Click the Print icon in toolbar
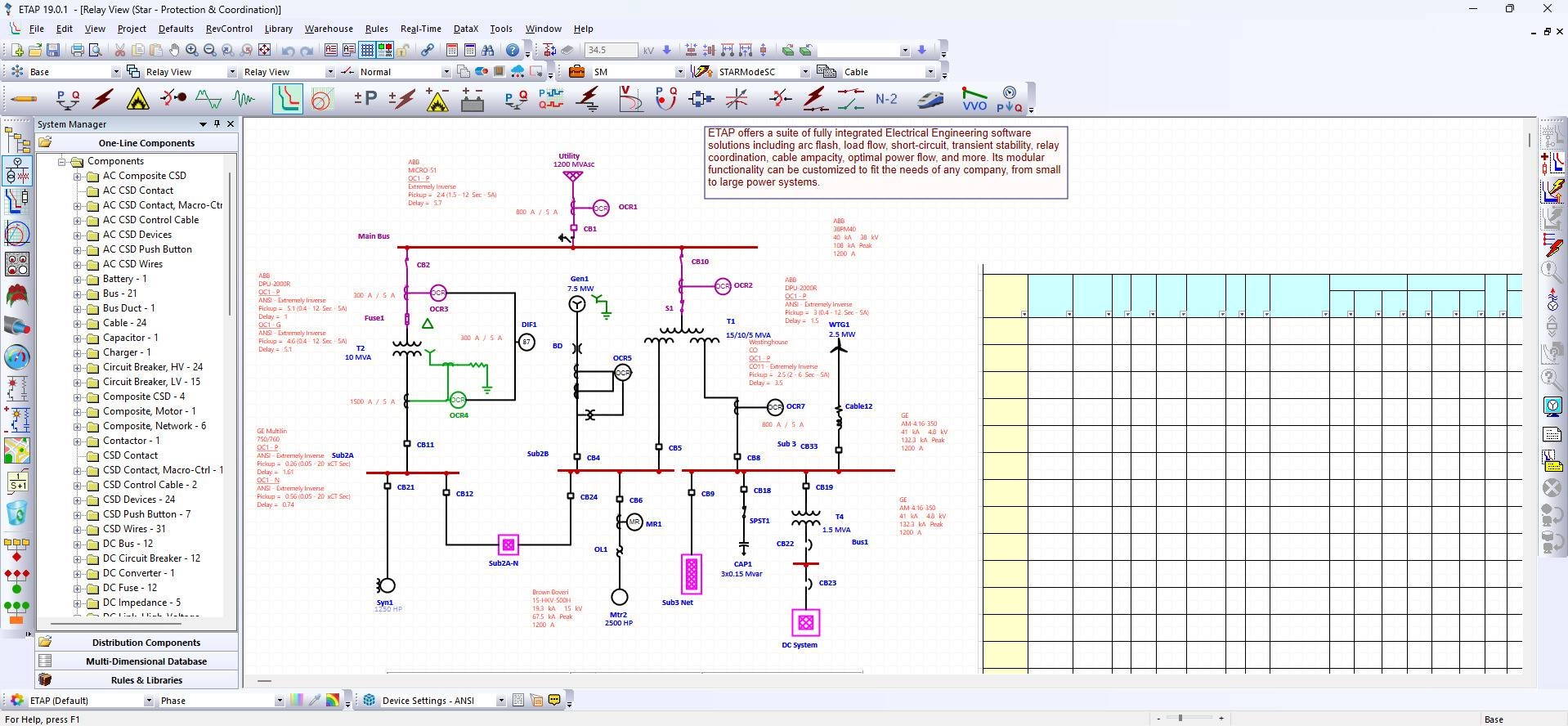Screen dimensions: 1568x726 pyautogui.click(x=78, y=50)
